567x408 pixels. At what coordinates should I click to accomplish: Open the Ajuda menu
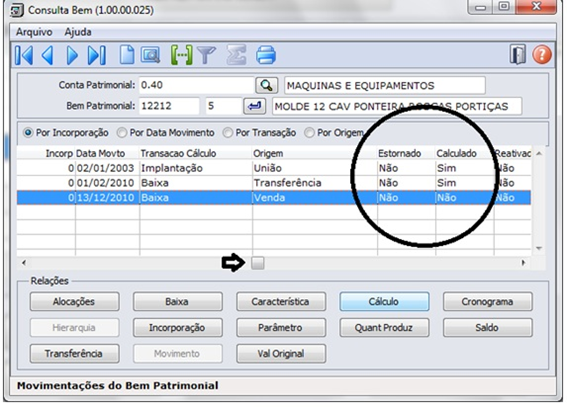[78, 32]
